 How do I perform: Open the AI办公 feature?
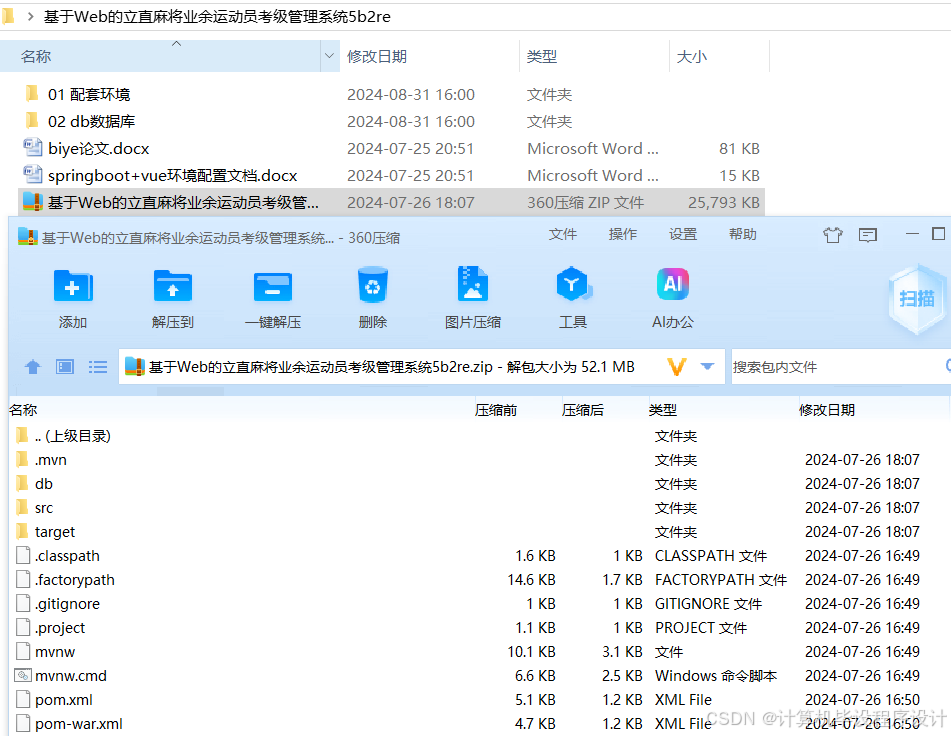pyautogui.click(x=672, y=295)
